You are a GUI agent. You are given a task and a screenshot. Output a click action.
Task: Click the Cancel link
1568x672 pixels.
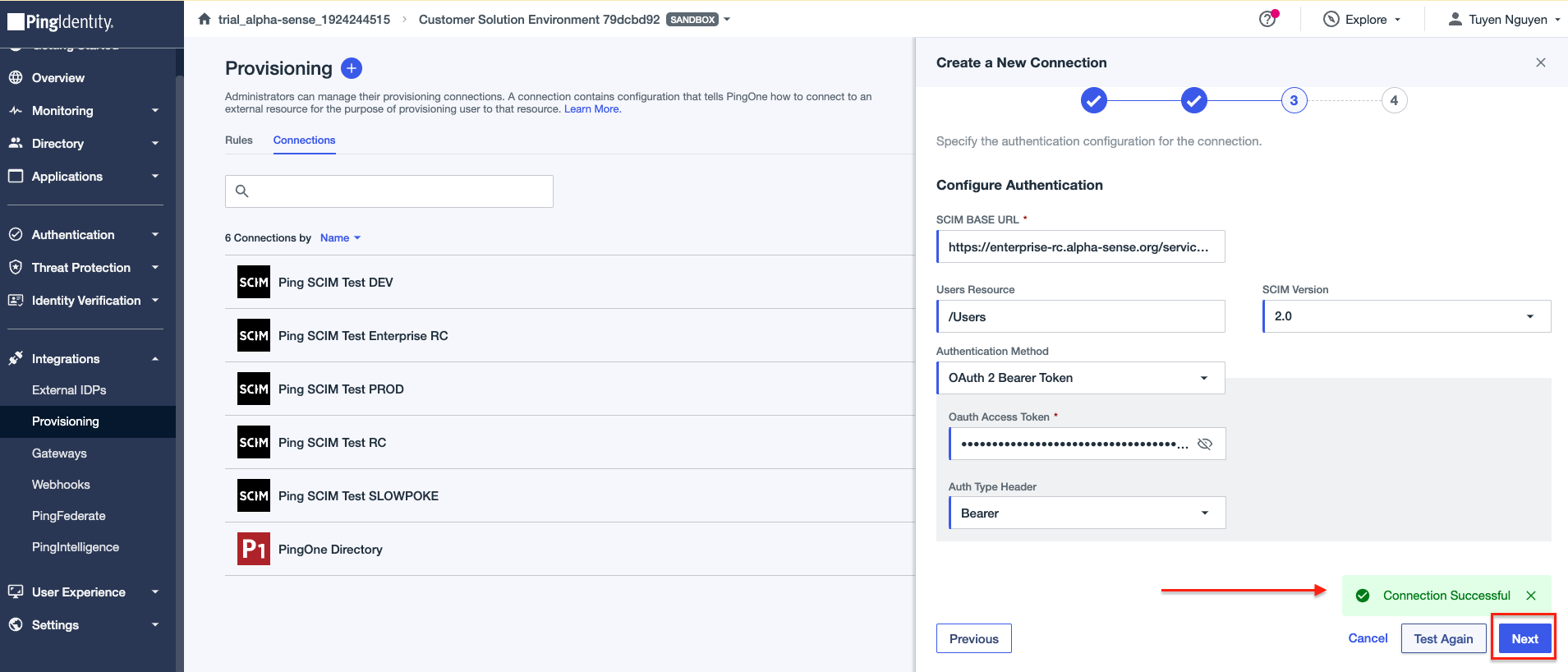(1368, 637)
